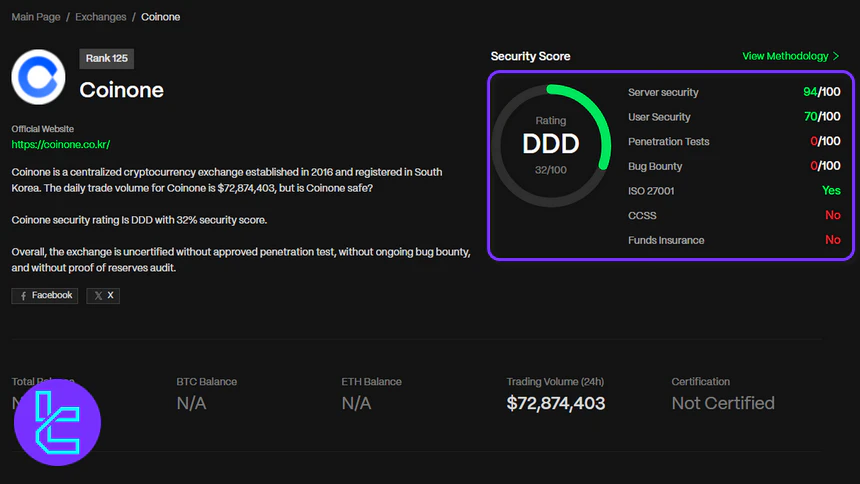Click the 70/100 user security score
The height and width of the screenshot is (484, 860).
(x=822, y=116)
